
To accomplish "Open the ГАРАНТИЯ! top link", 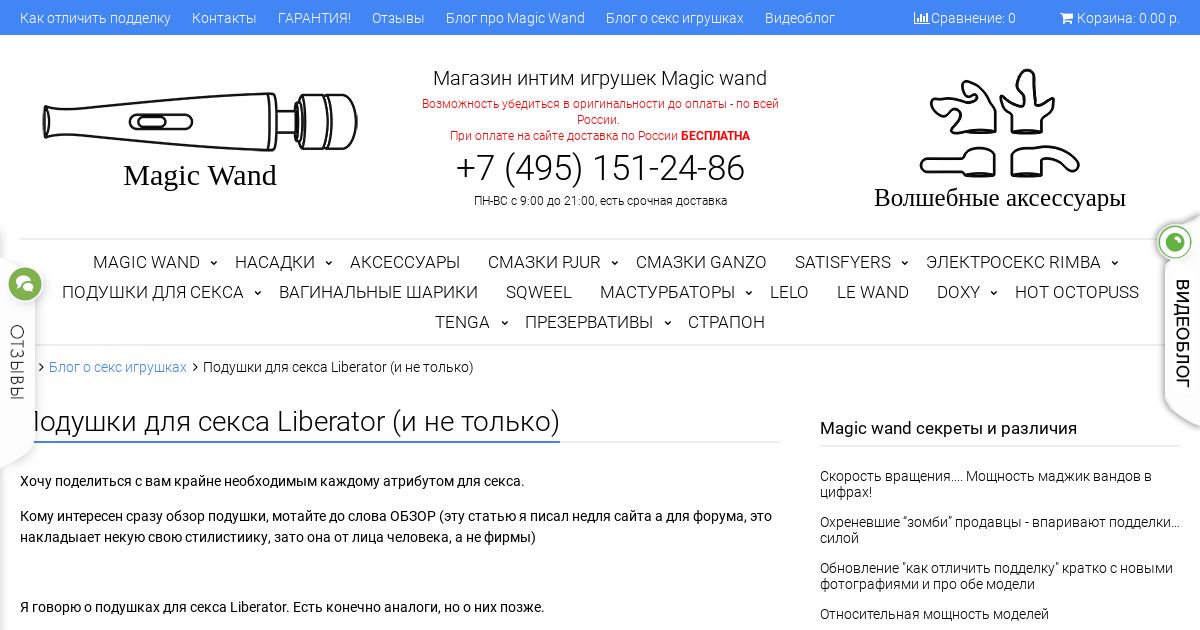I will [x=314, y=18].
